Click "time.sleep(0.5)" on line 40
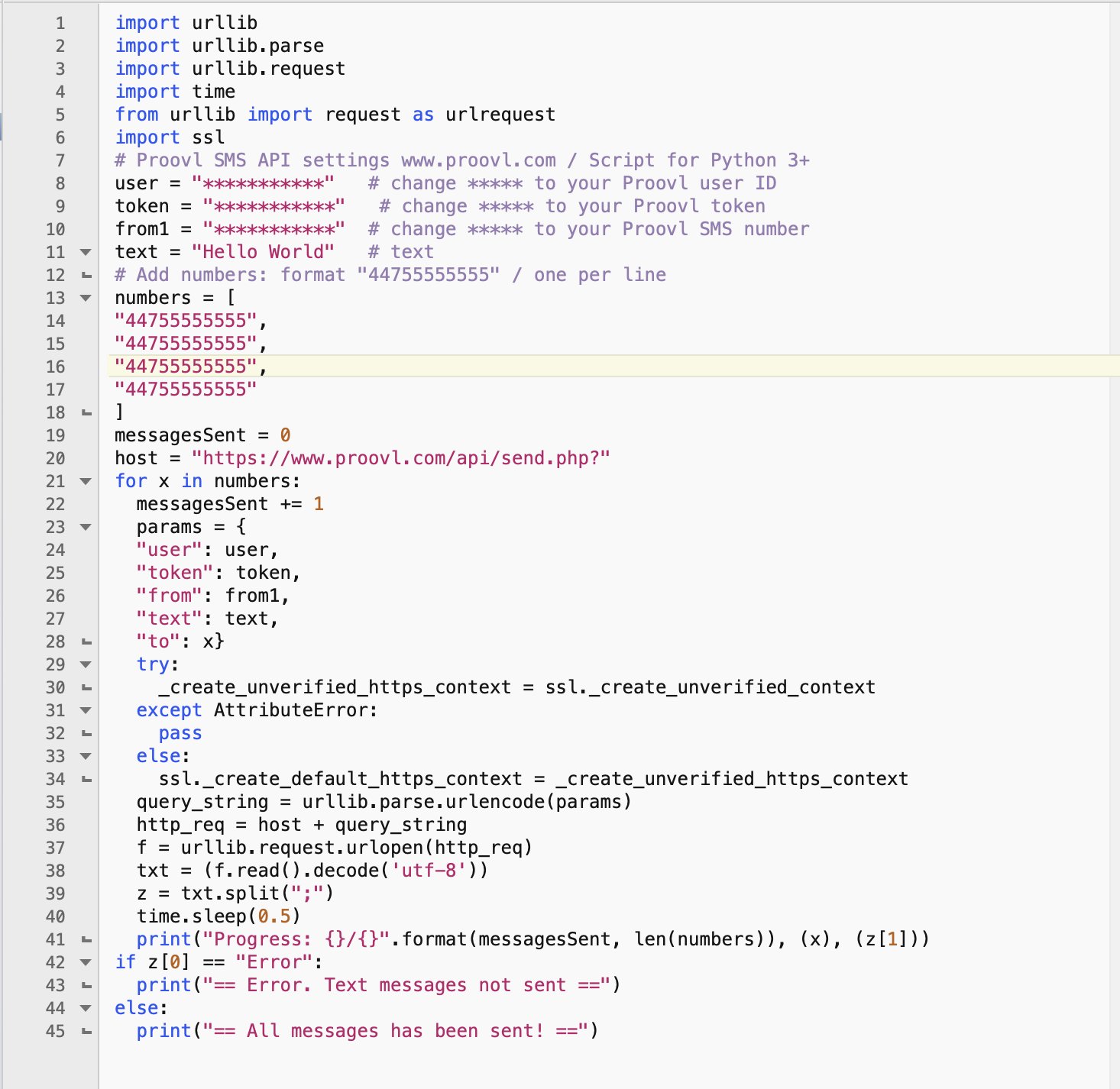1120x1089 pixels. pos(218,916)
